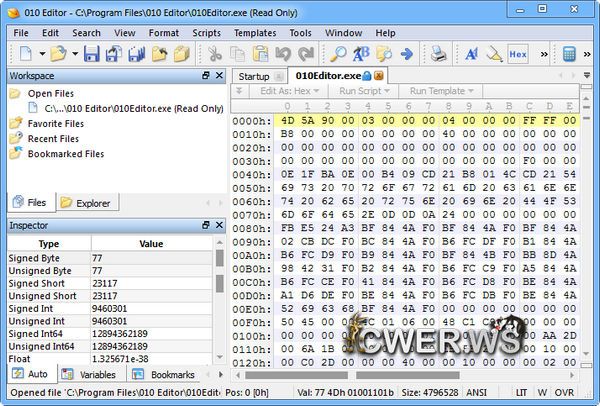600x406 pixels.
Task: Close the 010Editor.exe tab with orange X
Action: (x=378, y=76)
